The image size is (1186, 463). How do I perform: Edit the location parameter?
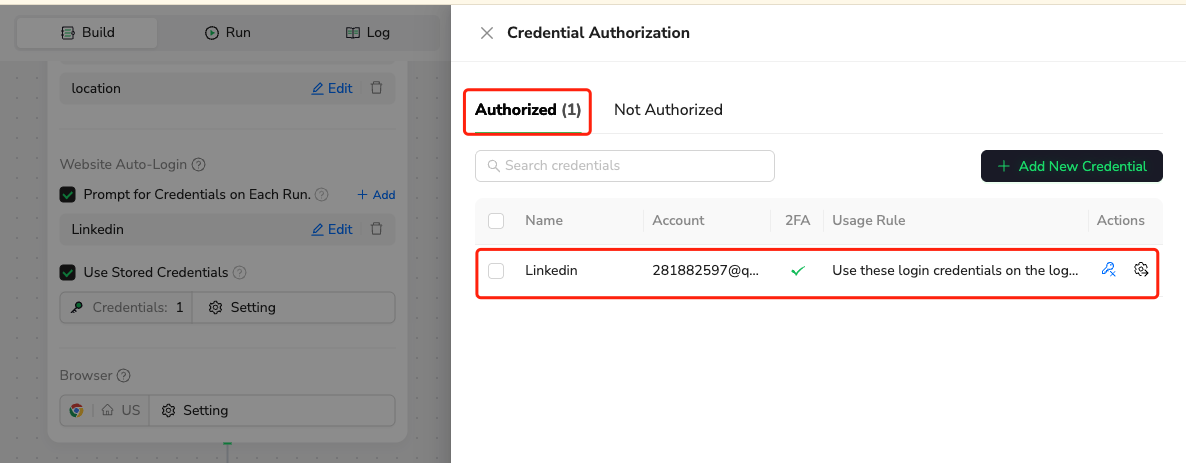pyautogui.click(x=332, y=88)
